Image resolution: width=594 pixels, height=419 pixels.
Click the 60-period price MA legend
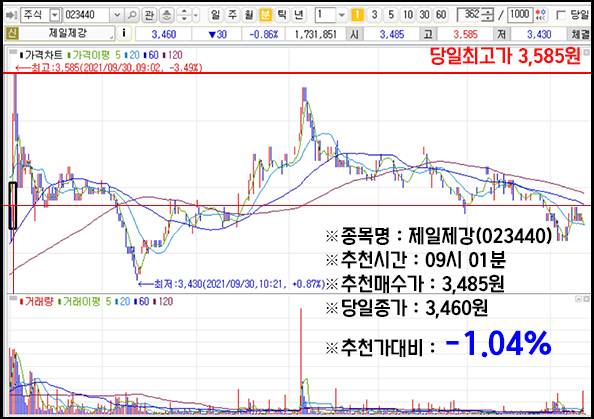(151, 55)
